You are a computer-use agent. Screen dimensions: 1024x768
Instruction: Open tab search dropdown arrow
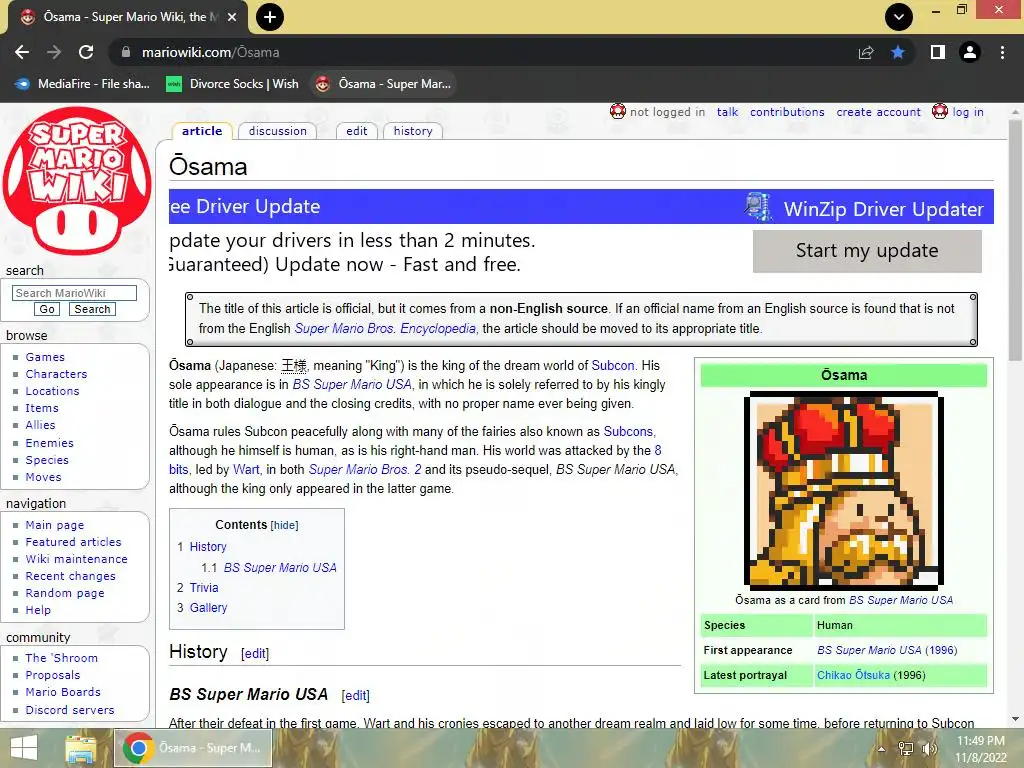pyautogui.click(x=899, y=17)
